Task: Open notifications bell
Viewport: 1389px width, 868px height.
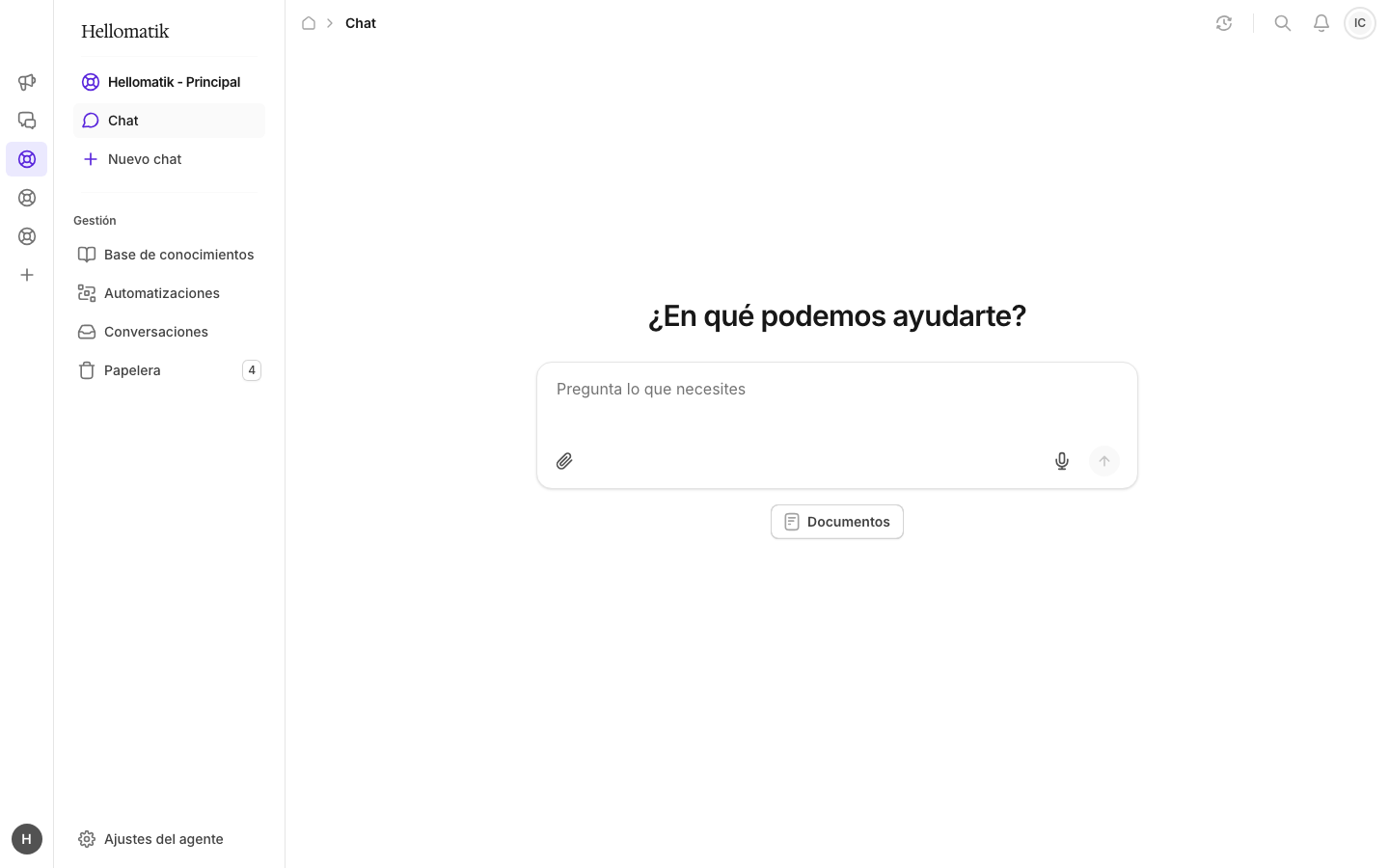Action: pyautogui.click(x=1321, y=23)
